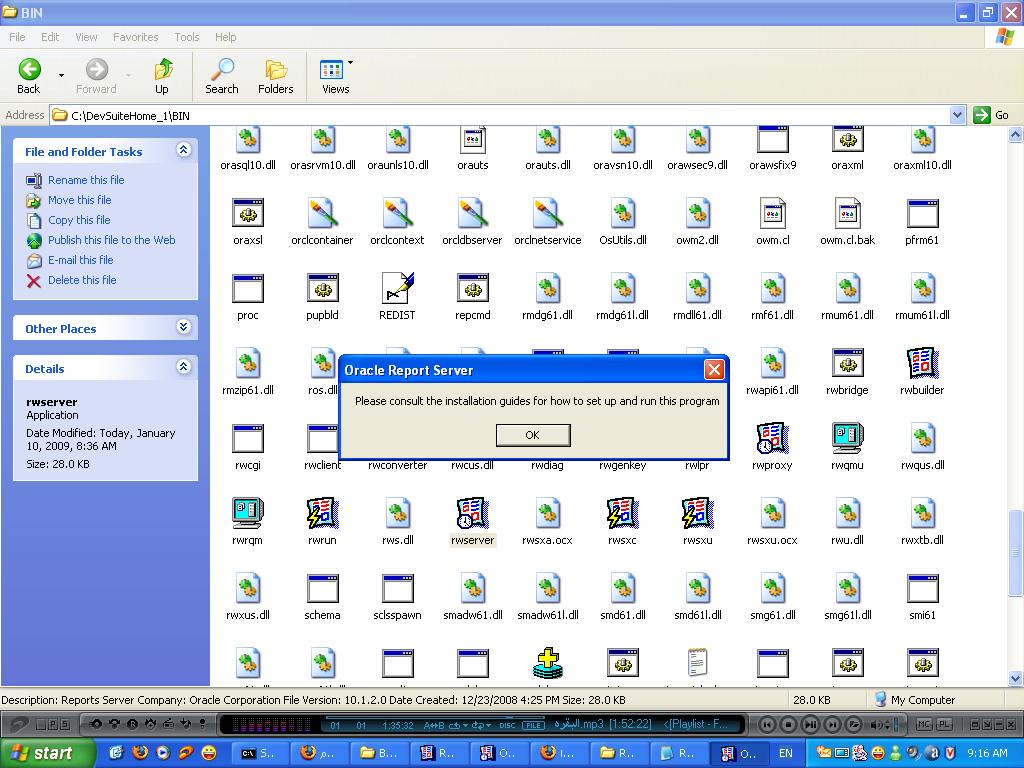Select the rwrun application icon
Image resolution: width=1024 pixels, height=768 pixels.
coord(322,515)
